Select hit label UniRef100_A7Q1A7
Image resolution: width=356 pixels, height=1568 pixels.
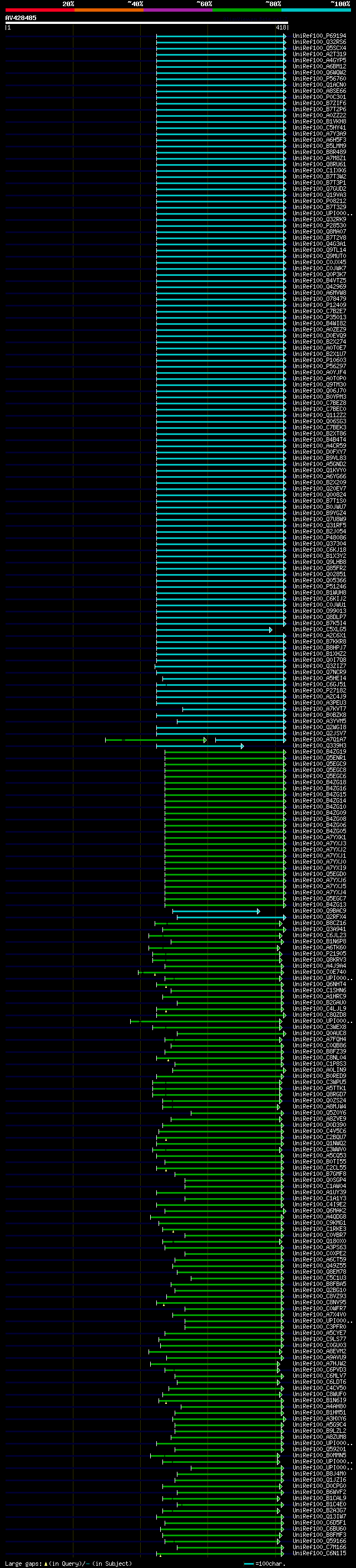(x=319, y=740)
